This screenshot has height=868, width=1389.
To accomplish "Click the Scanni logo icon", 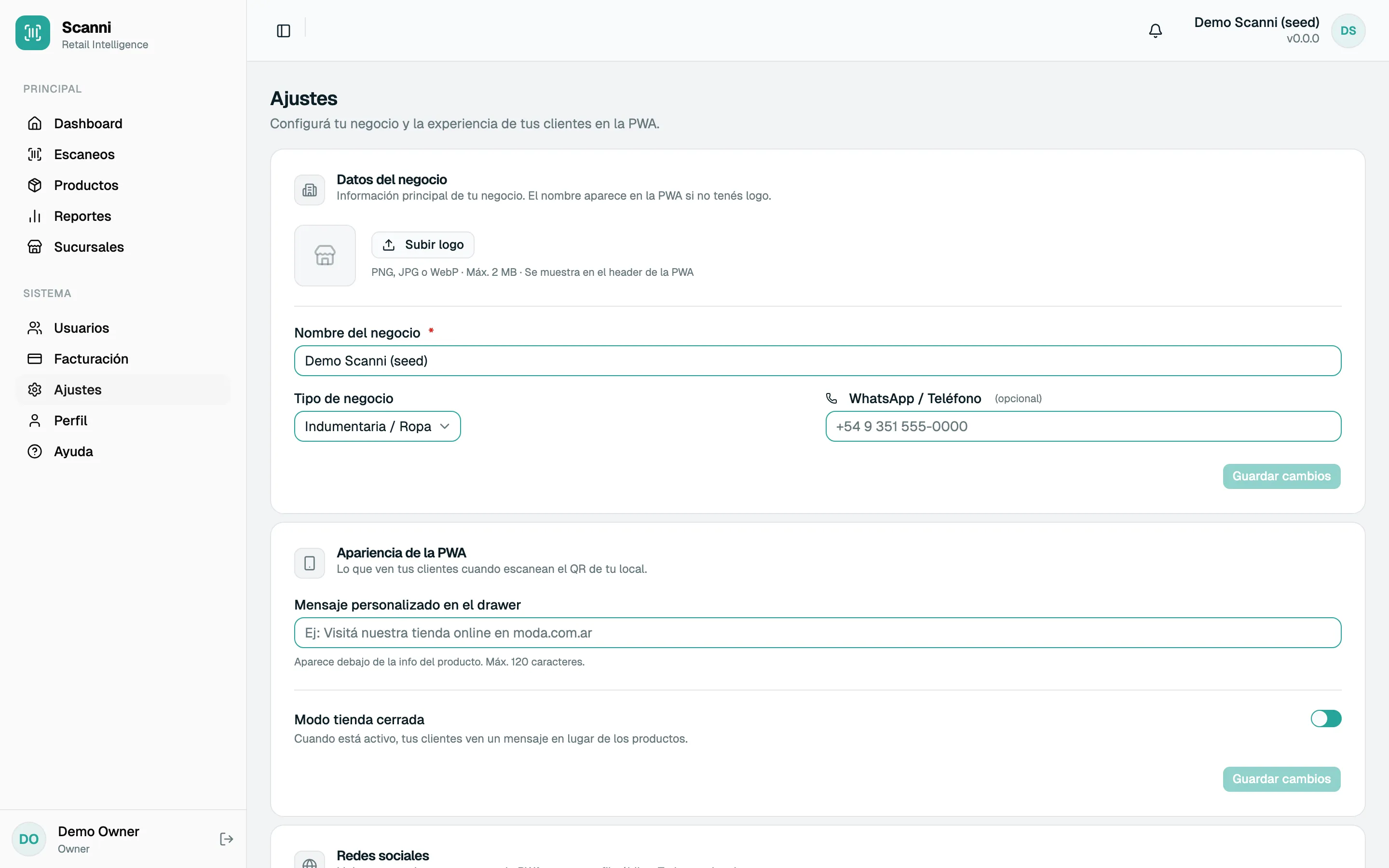I will tap(33, 33).
